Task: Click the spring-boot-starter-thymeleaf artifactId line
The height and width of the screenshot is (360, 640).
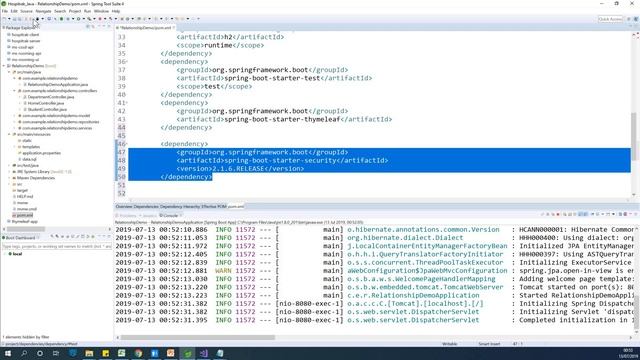Action: point(284,119)
